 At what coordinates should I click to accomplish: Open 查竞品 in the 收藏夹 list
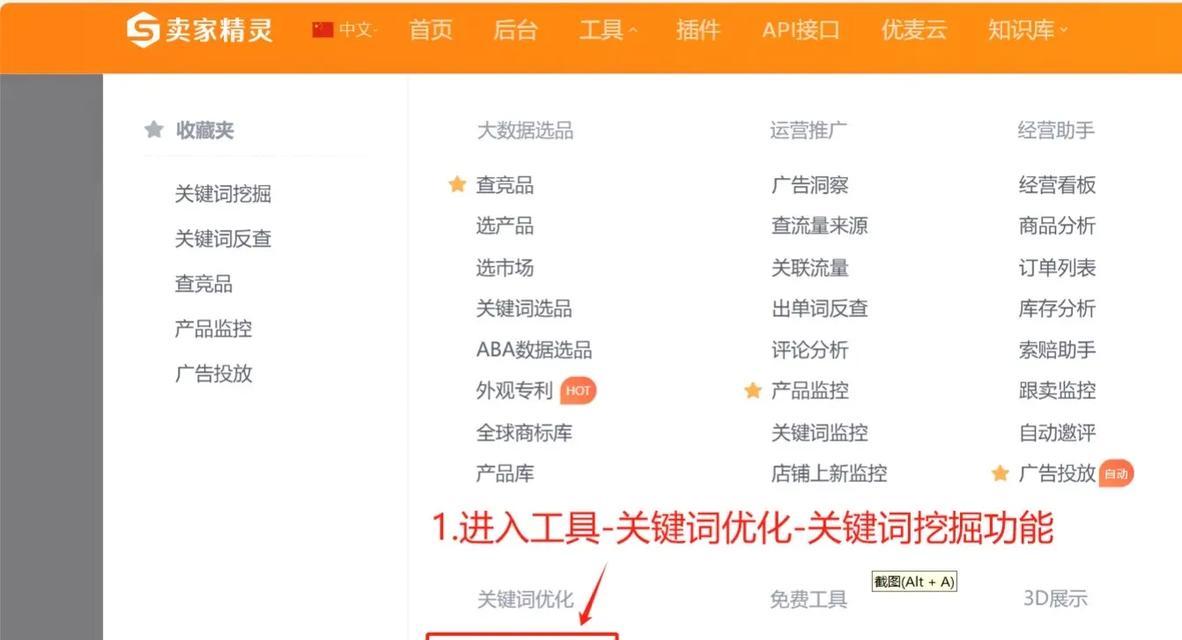(x=204, y=283)
